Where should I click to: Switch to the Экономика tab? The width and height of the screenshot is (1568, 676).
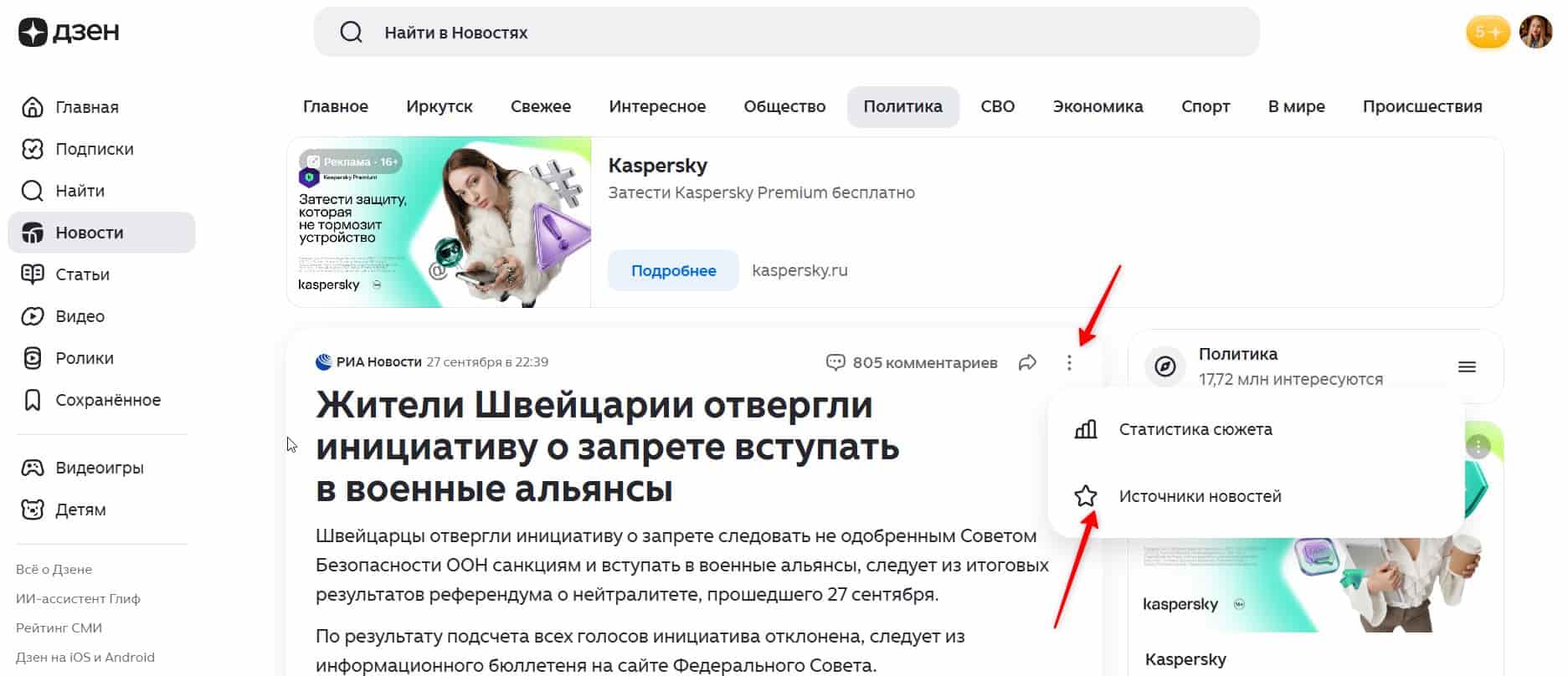point(1098,106)
